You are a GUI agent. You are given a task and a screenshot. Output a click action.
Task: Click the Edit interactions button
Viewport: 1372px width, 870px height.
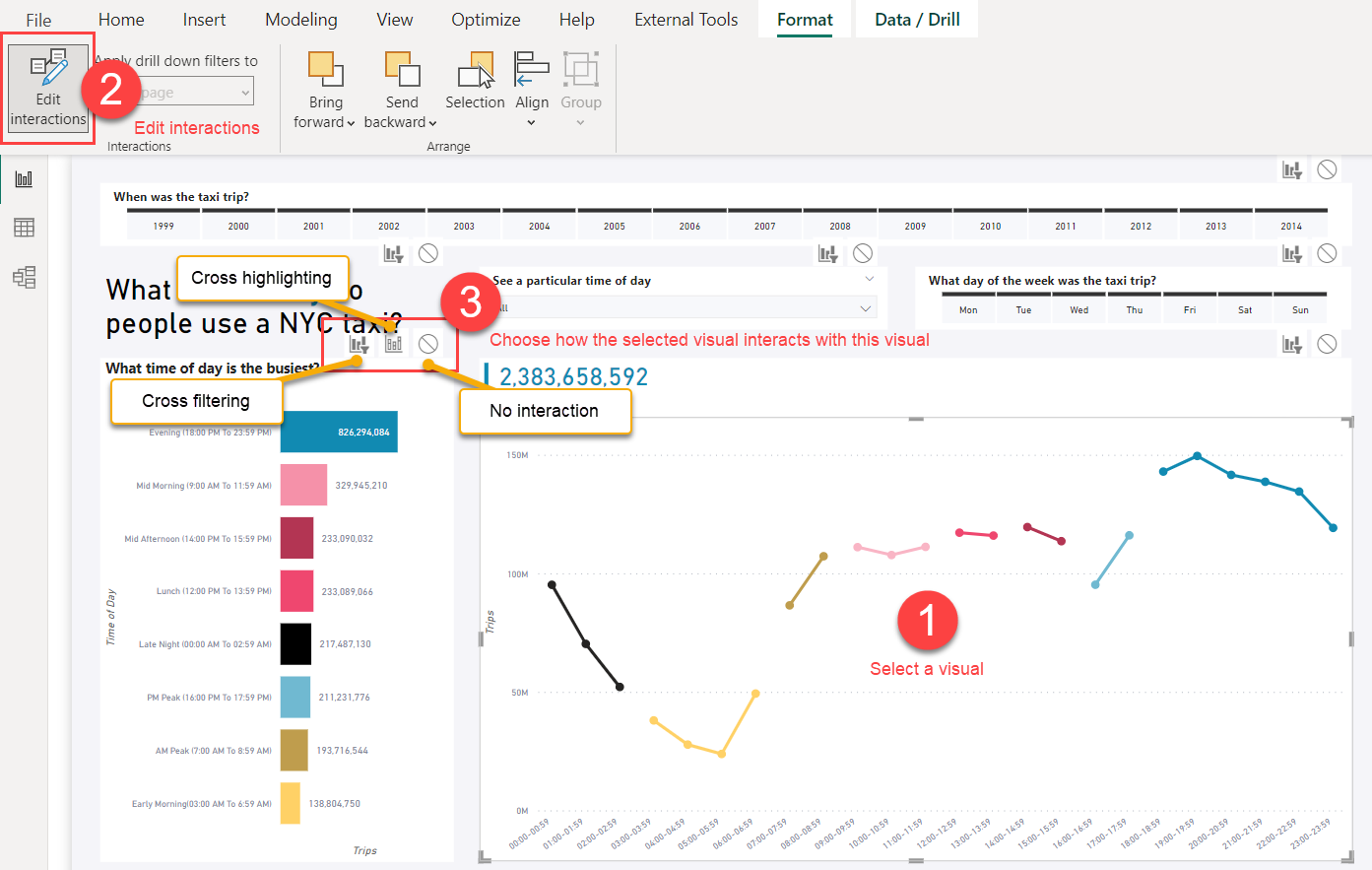pyautogui.click(x=48, y=88)
